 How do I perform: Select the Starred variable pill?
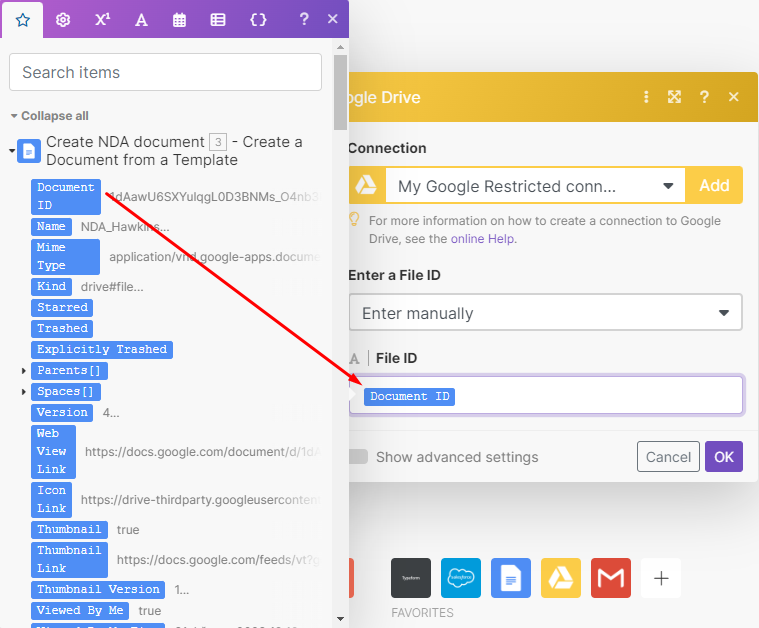(62, 307)
